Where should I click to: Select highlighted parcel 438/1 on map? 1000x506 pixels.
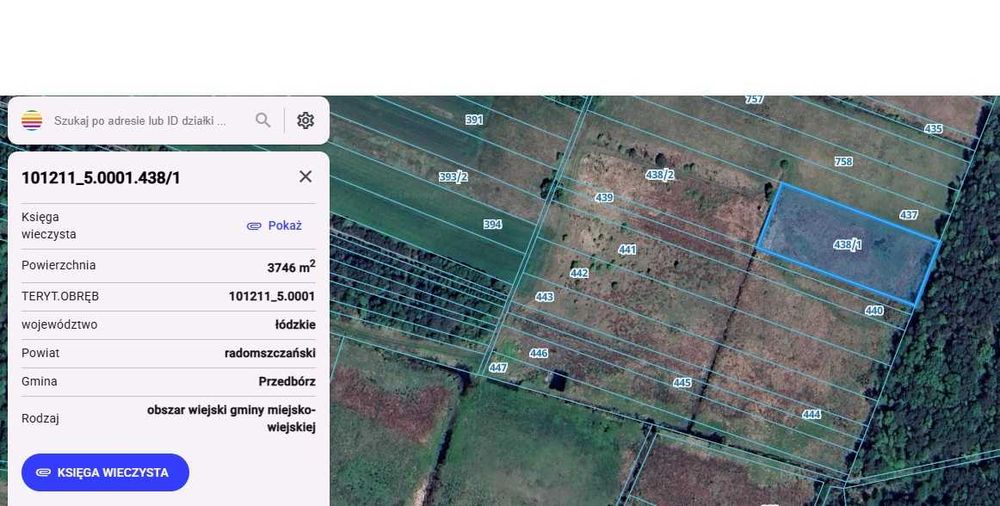point(848,244)
